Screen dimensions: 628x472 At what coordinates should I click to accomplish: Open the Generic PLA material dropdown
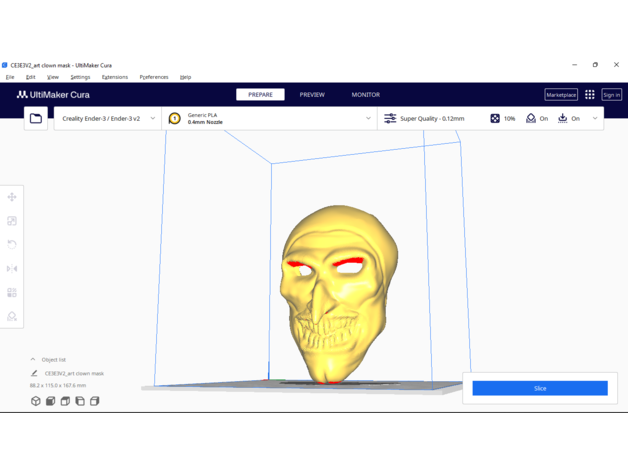[x=270, y=118]
